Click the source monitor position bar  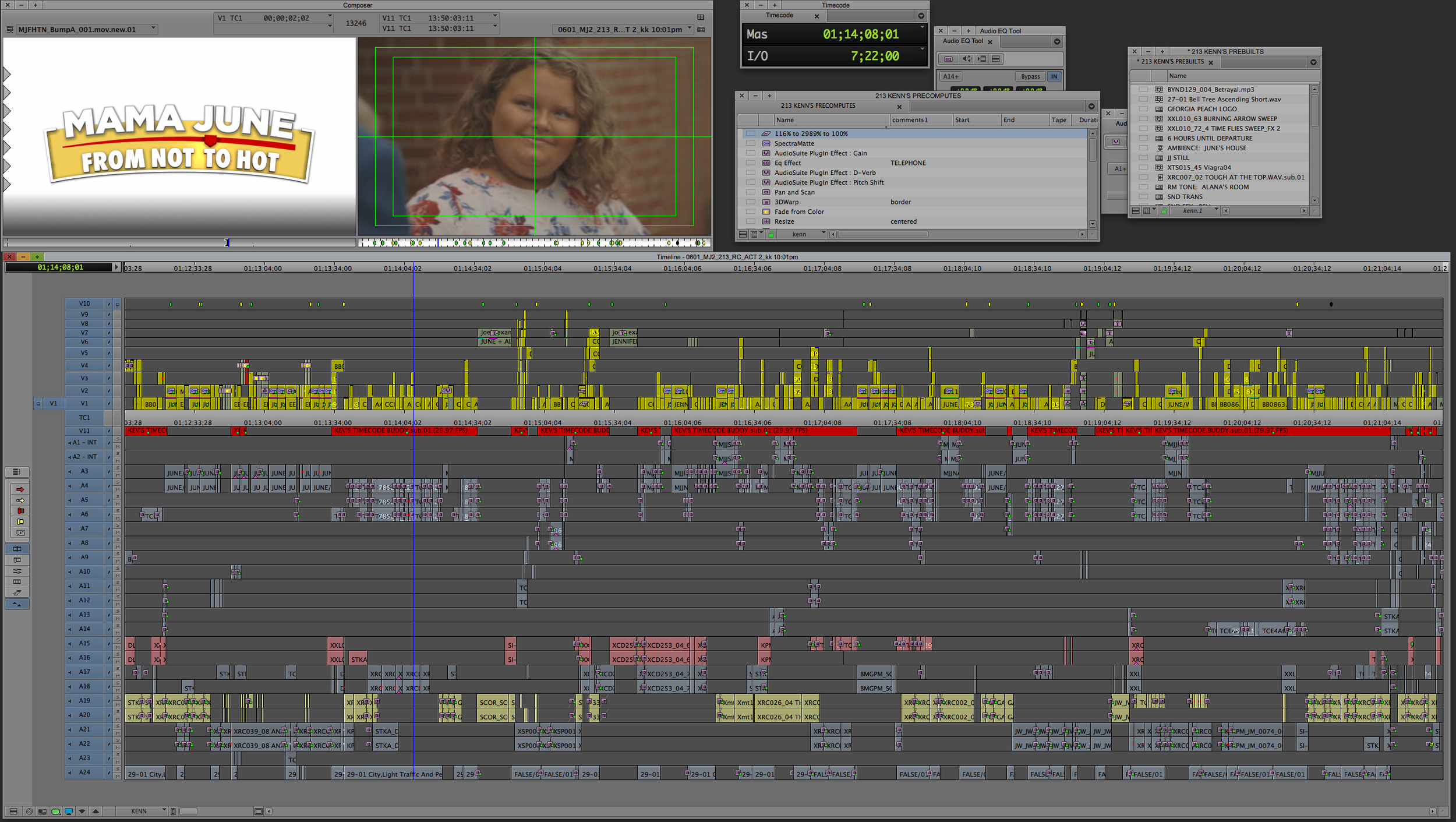coord(179,243)
